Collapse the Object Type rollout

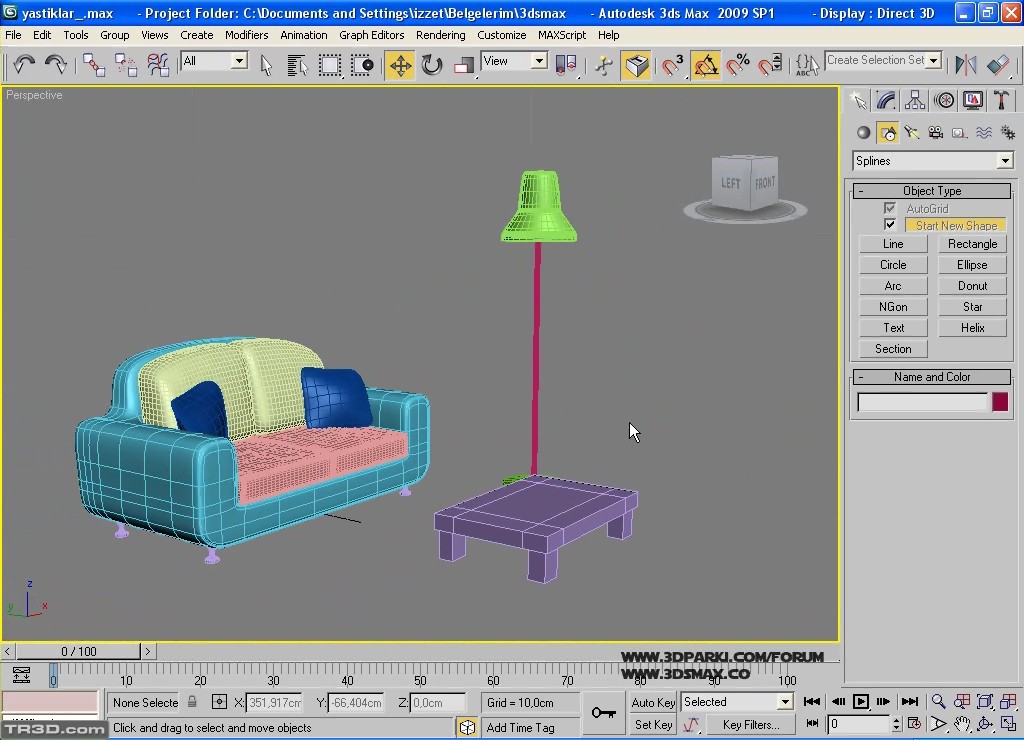[x=931, y=191]
